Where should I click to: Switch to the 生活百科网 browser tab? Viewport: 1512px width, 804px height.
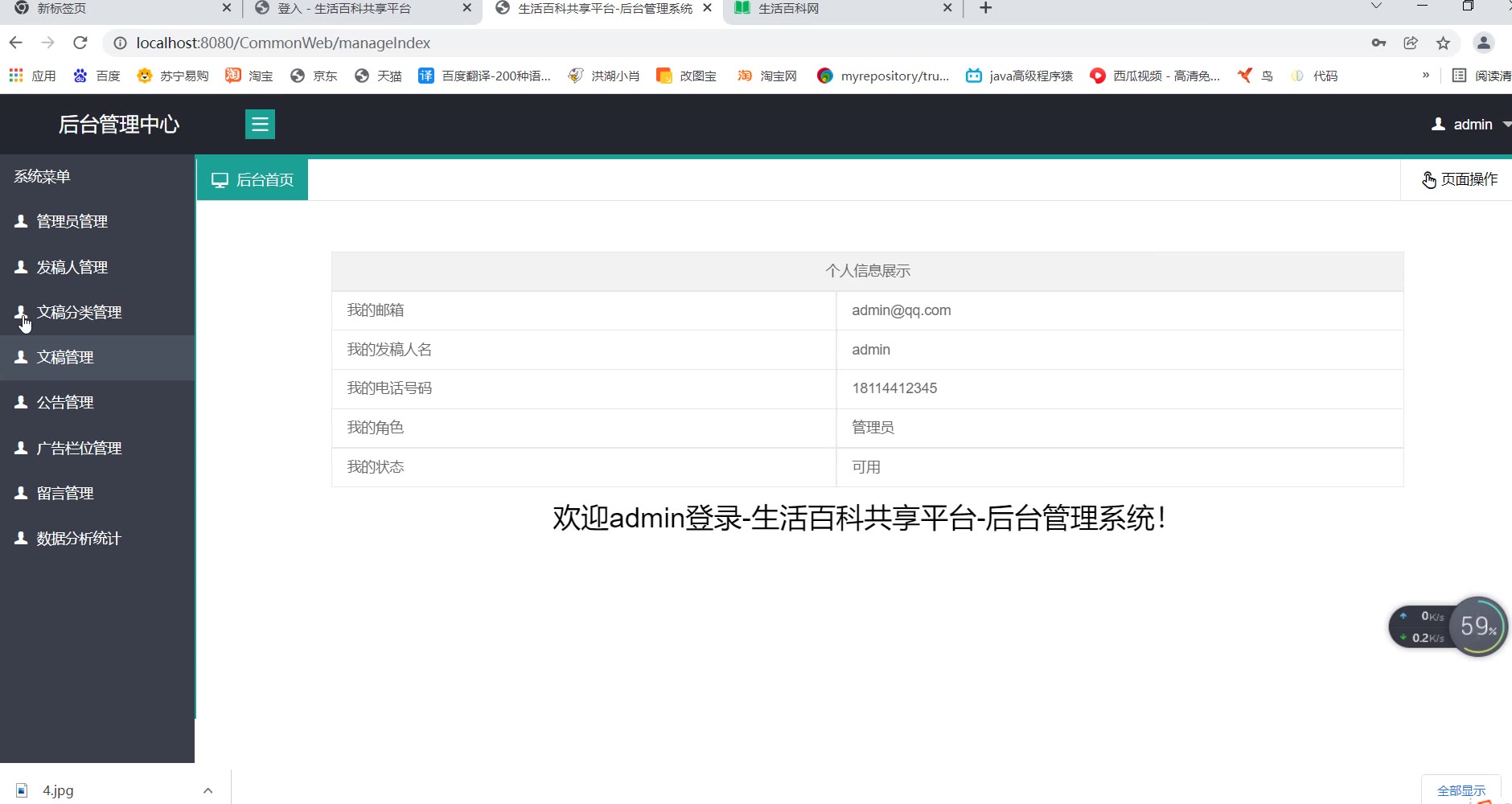point(842,10)
